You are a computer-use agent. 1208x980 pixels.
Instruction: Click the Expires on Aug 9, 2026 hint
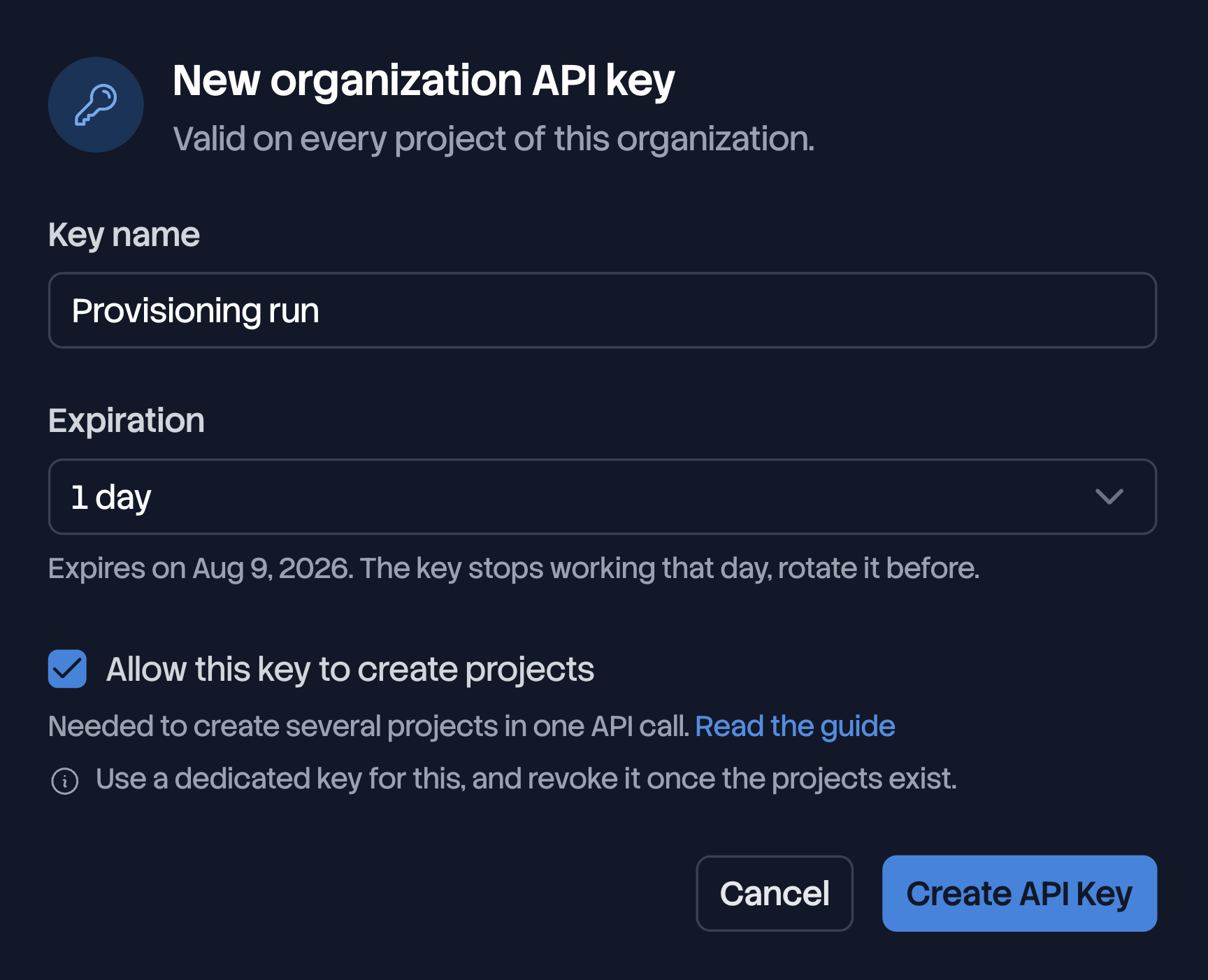point(514,568)
